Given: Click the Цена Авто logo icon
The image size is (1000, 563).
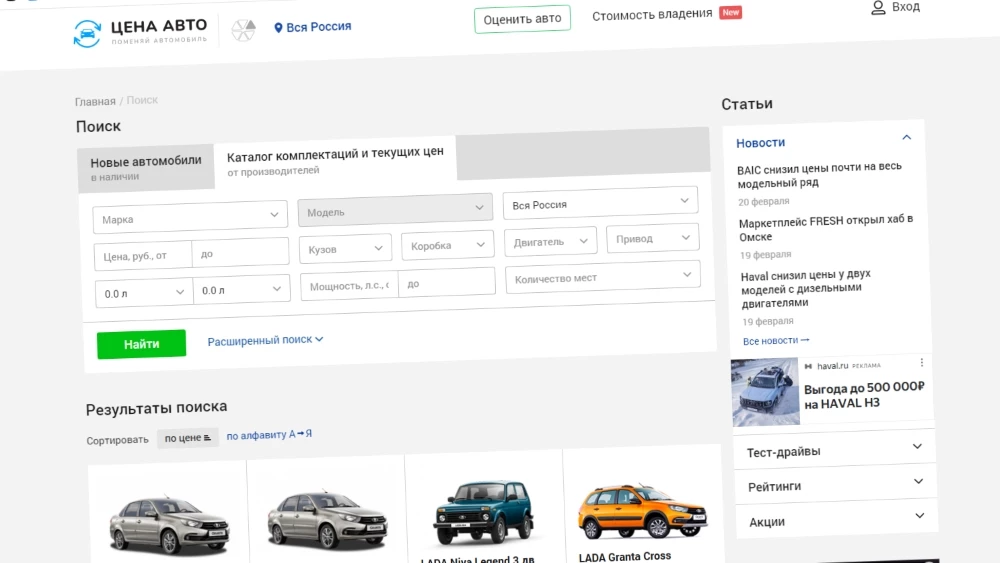Looking at the screenshot, I should 88,33.
